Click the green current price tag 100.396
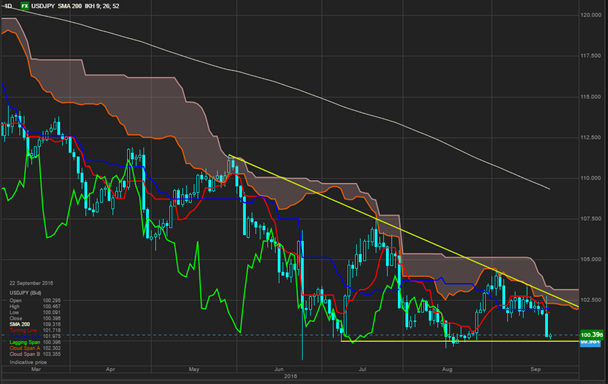The height and width of the screenshot is (384, 608). tap(592, 334)
